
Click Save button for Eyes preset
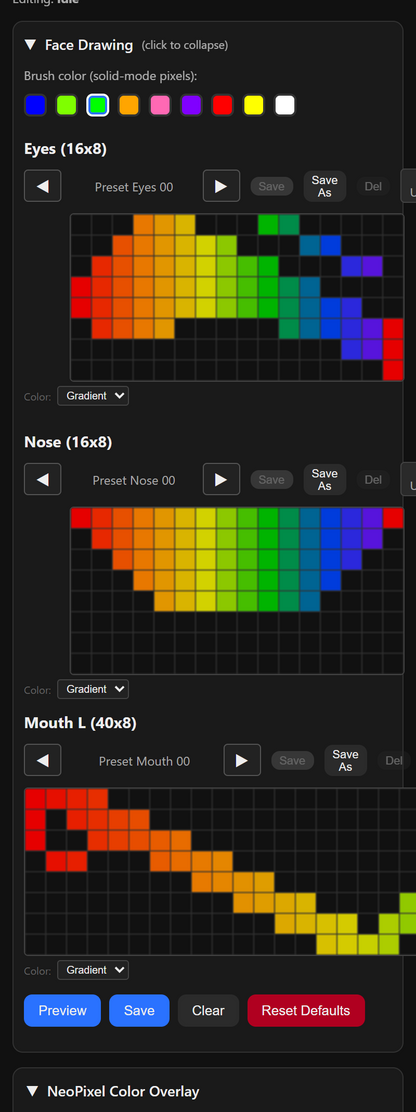click(x=271, y=187)
